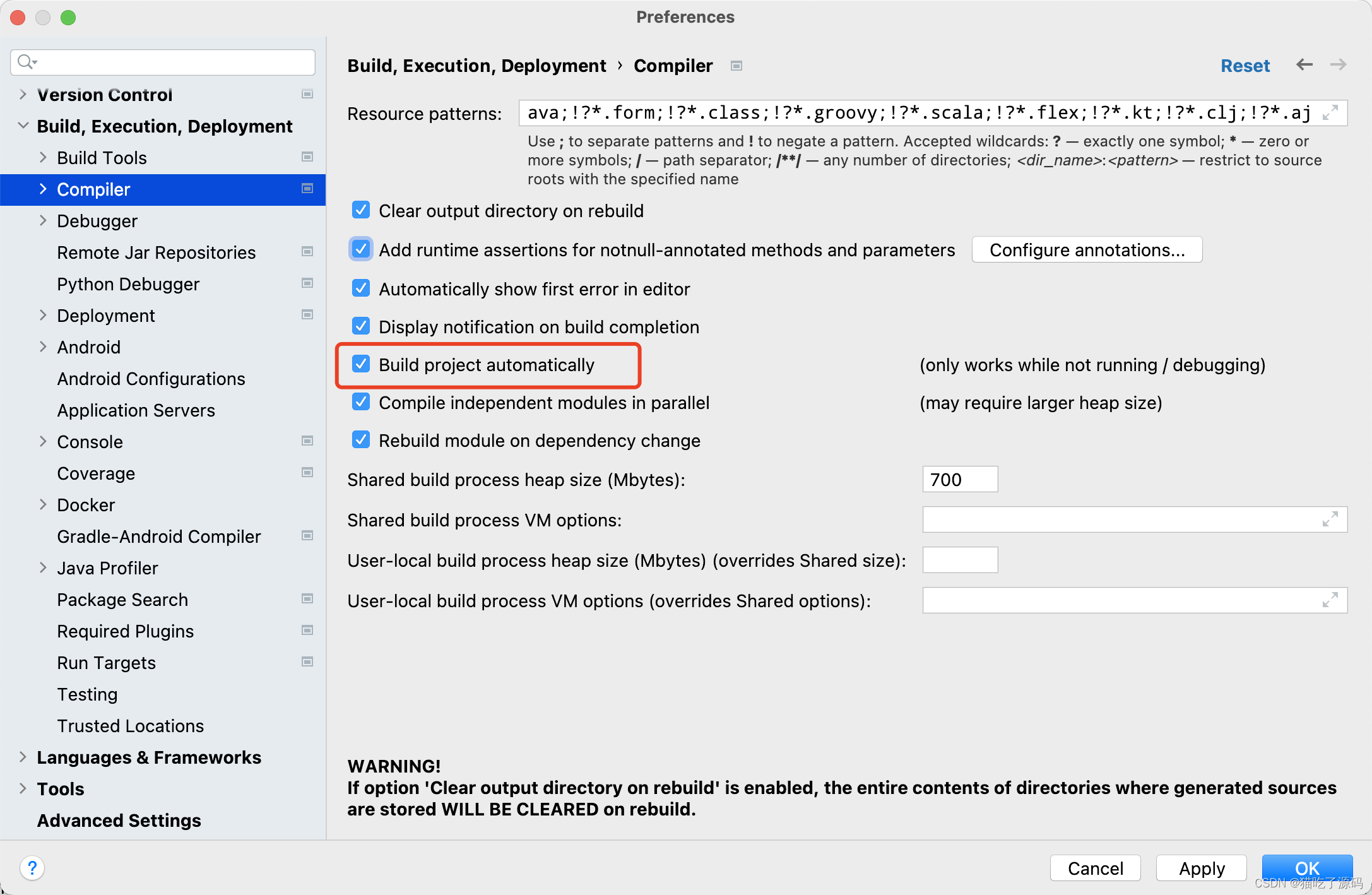Click the Reset link

point(1245,65)
